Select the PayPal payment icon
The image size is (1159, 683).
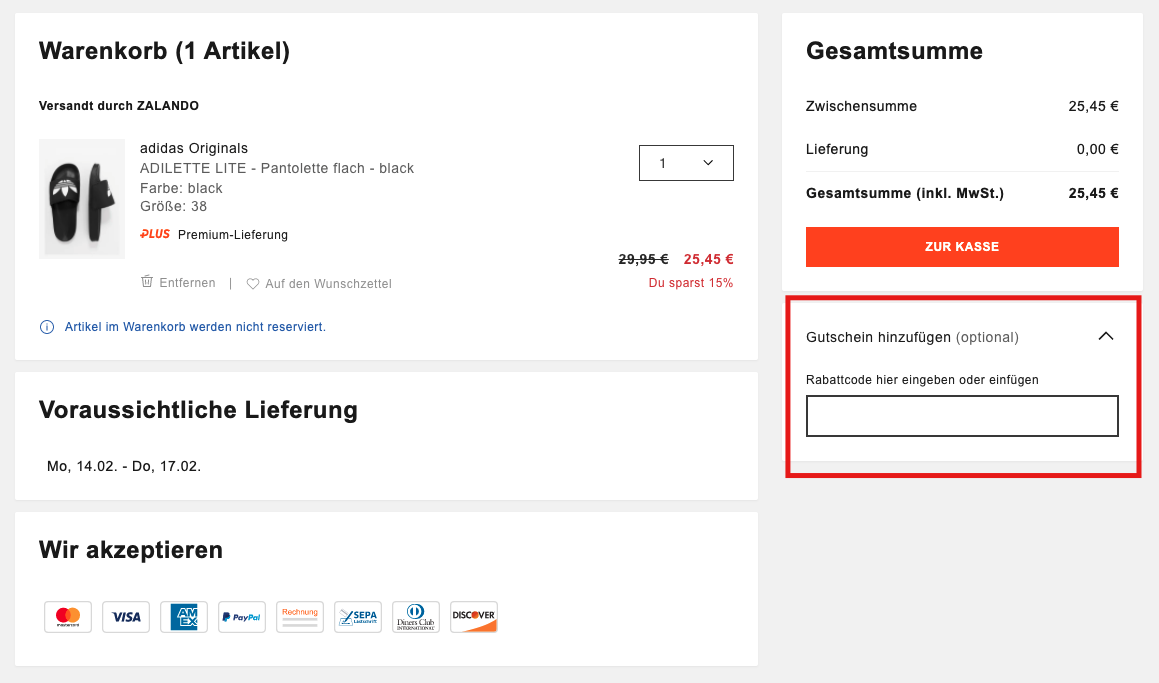click(x=242, y=616)
